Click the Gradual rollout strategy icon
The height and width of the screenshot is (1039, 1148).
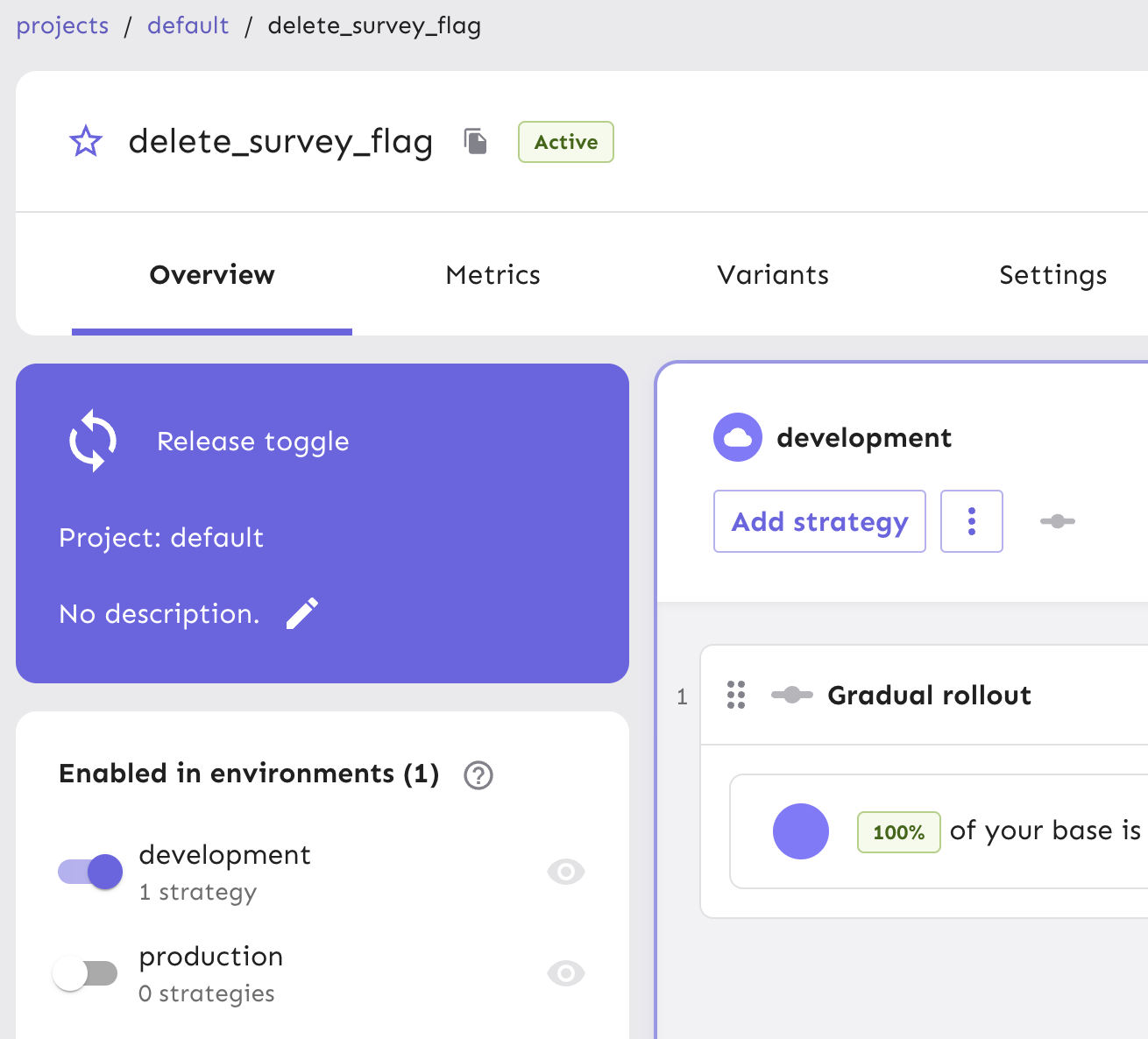tap(791, 695)
